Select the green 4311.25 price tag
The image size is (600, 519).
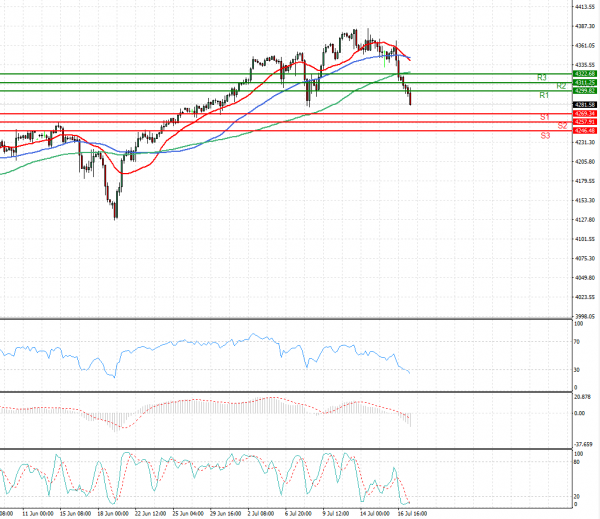[585, 83]
